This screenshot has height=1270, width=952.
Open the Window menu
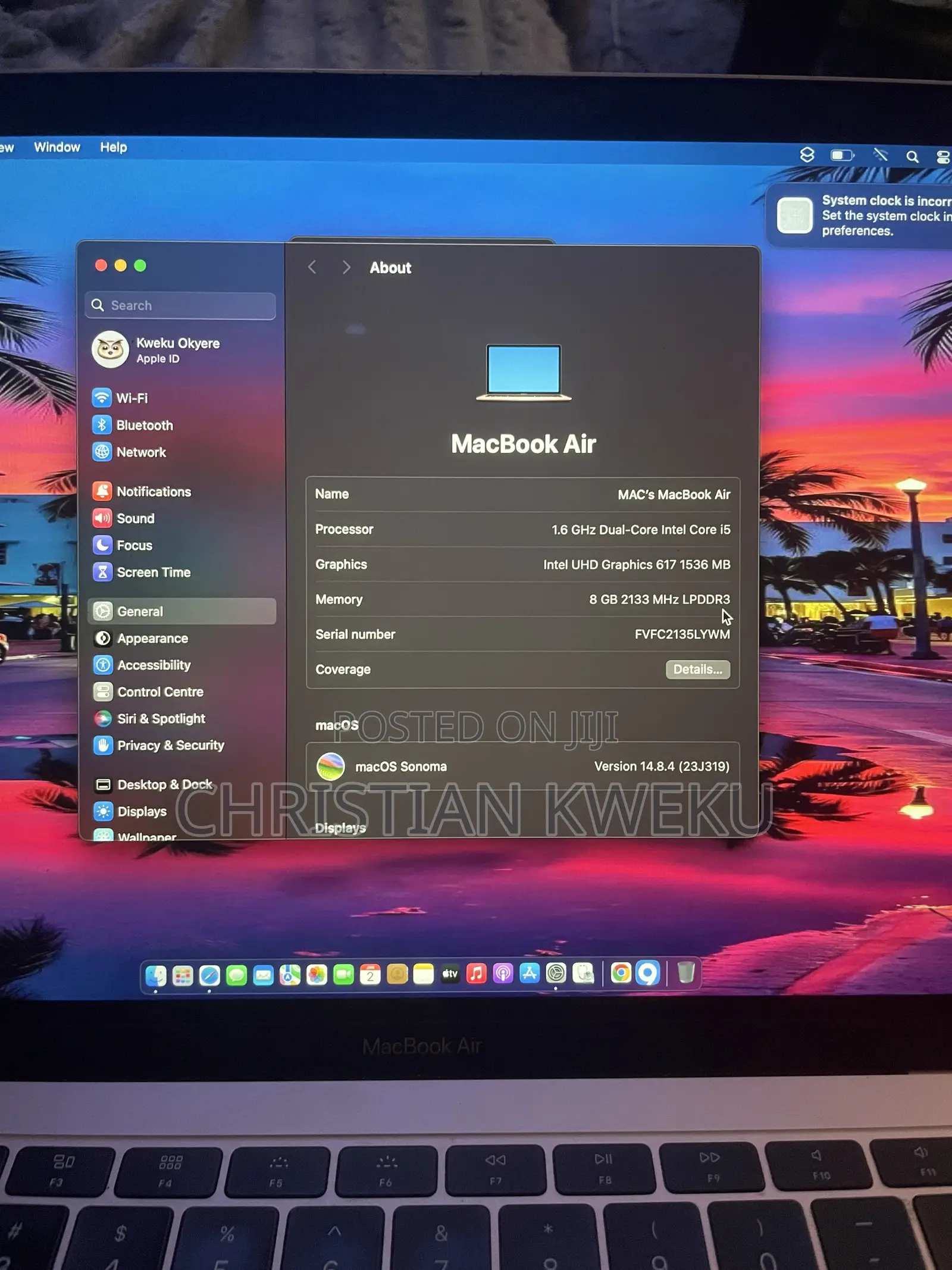(x=57, y=147)
